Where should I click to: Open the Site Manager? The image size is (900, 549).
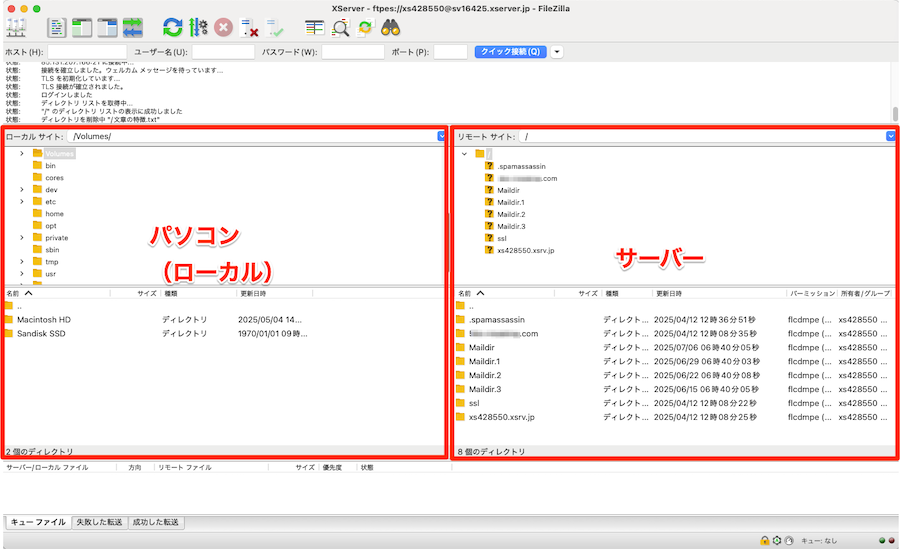tap(15, 28)
